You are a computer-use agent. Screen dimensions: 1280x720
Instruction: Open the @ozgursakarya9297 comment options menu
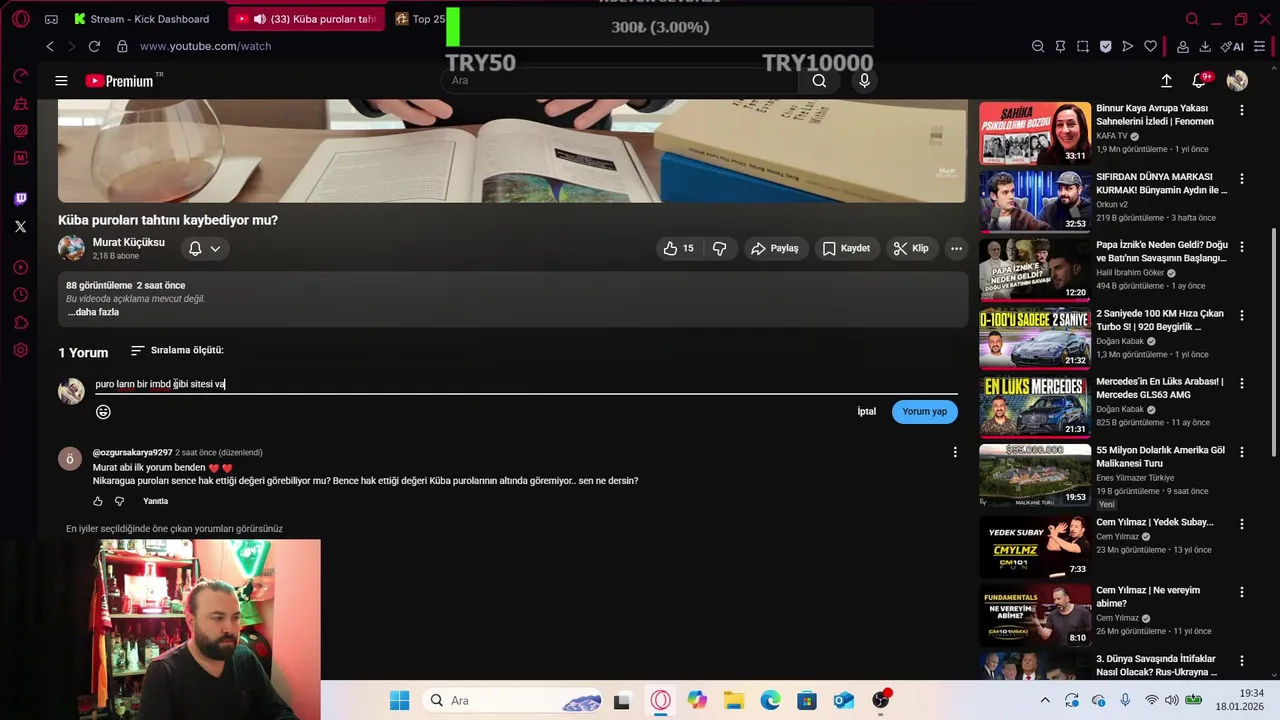coord(955,452)
